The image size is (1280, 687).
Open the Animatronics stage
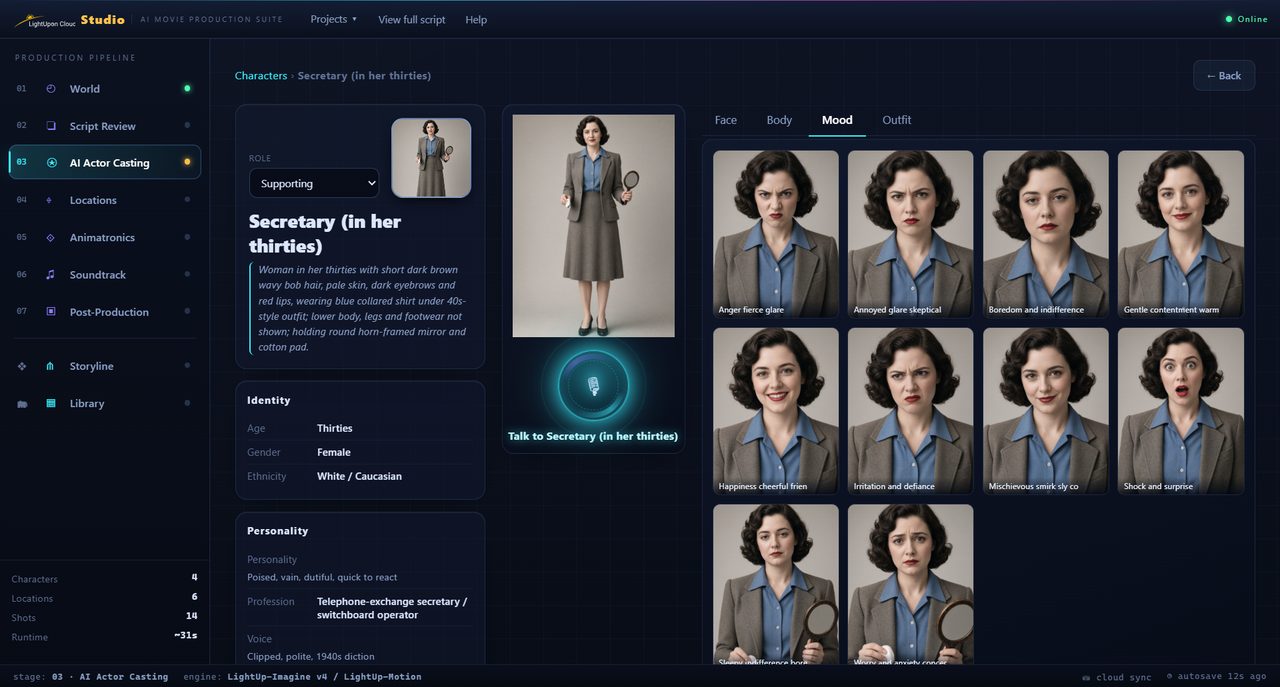coord(104,238)
